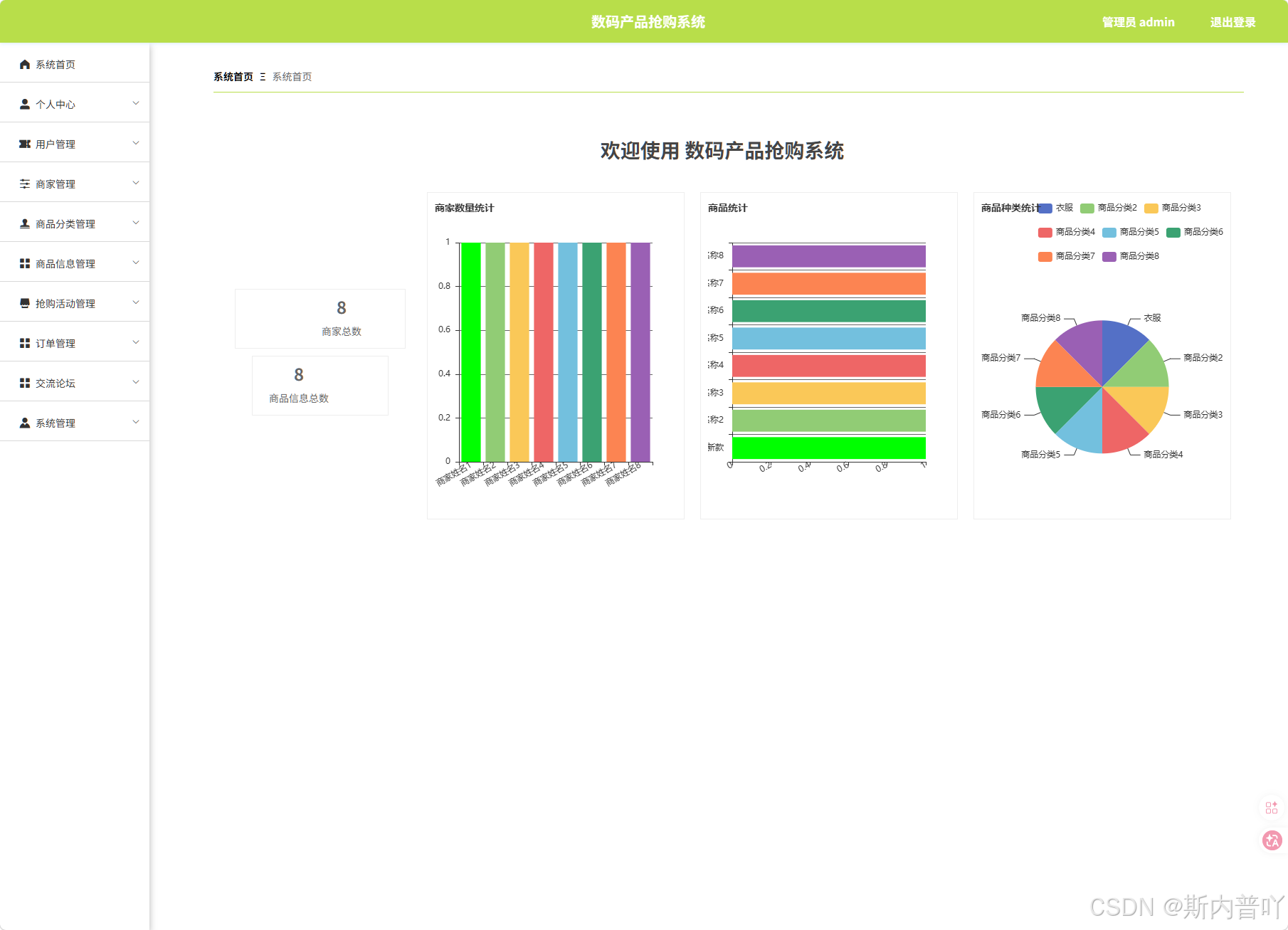The height and width of the screenshot is (930, 1288).
Task: Click the user icon beside 系统管理
Action: tap(25, 423)
